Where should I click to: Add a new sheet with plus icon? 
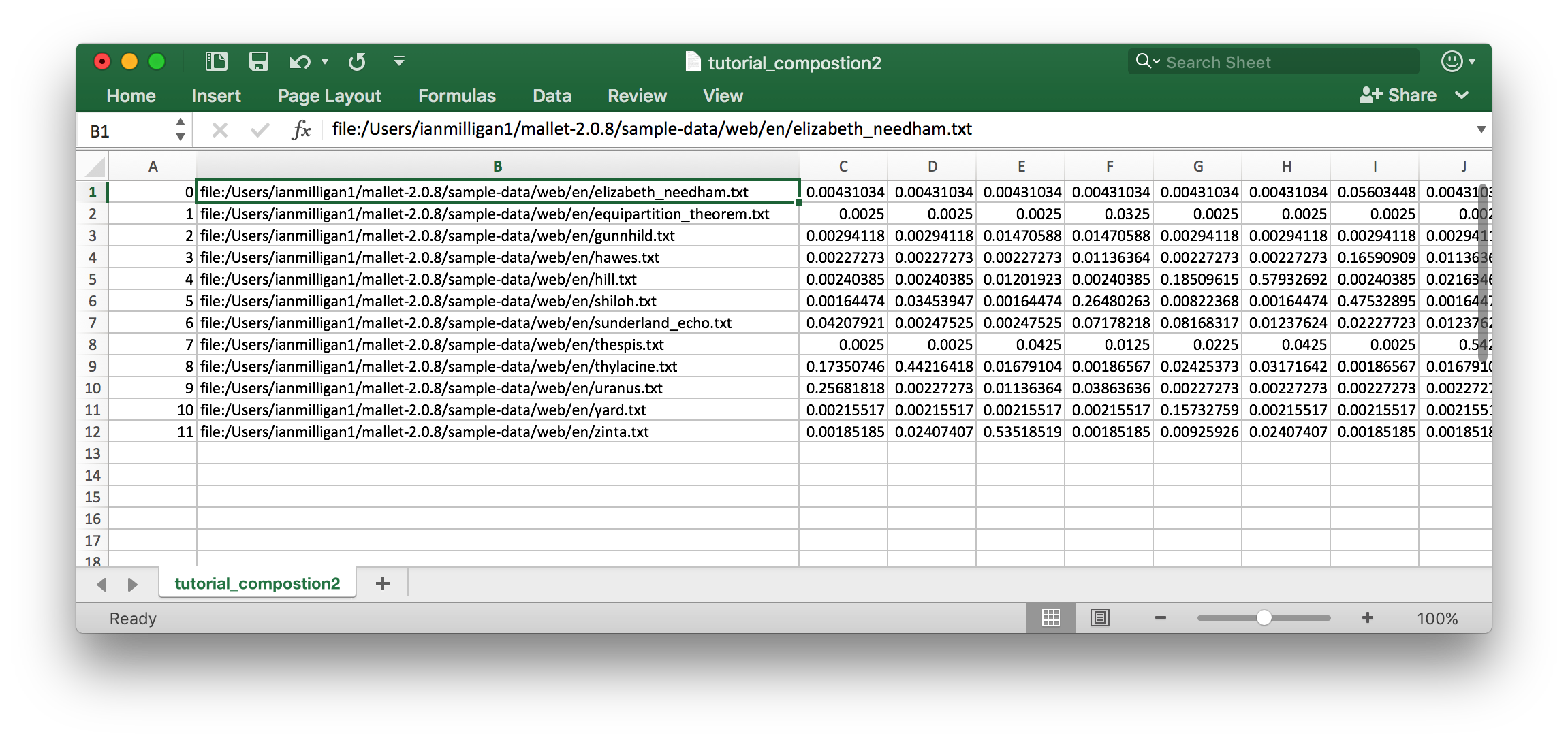tap(383, 583)
